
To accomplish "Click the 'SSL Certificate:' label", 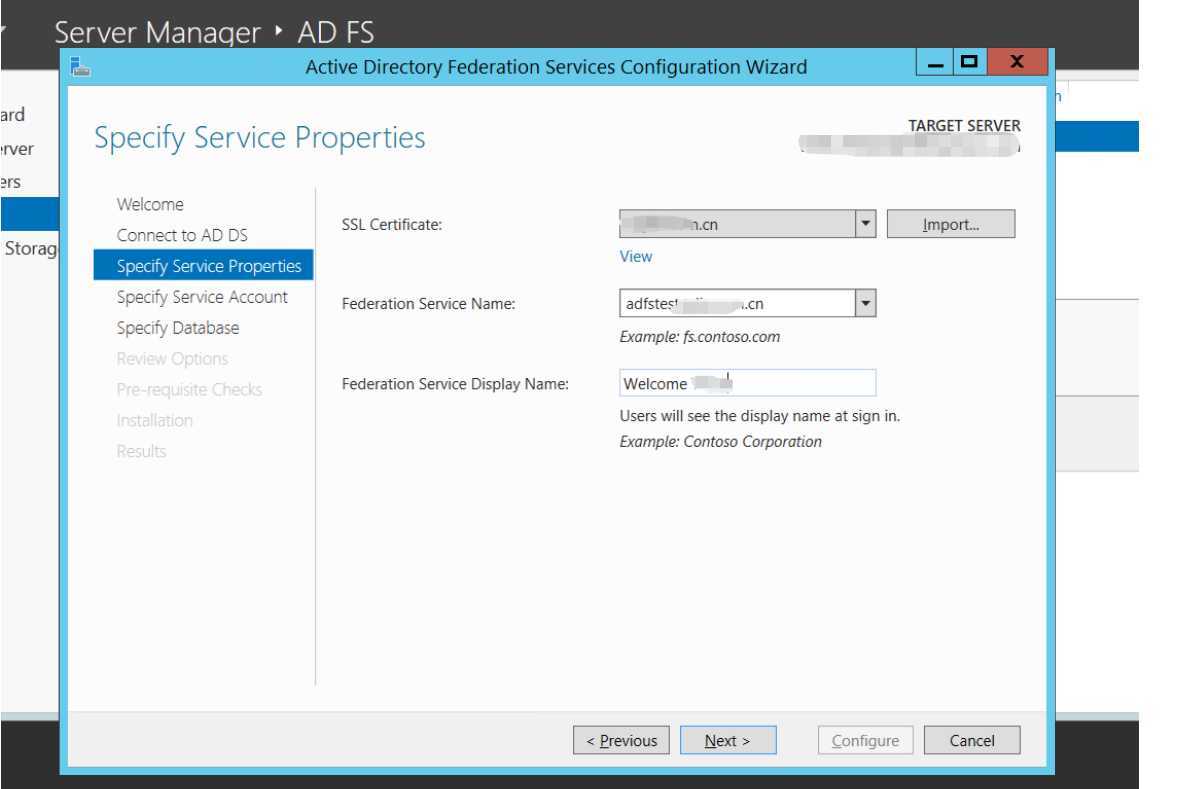I will [x=392, y=225].
